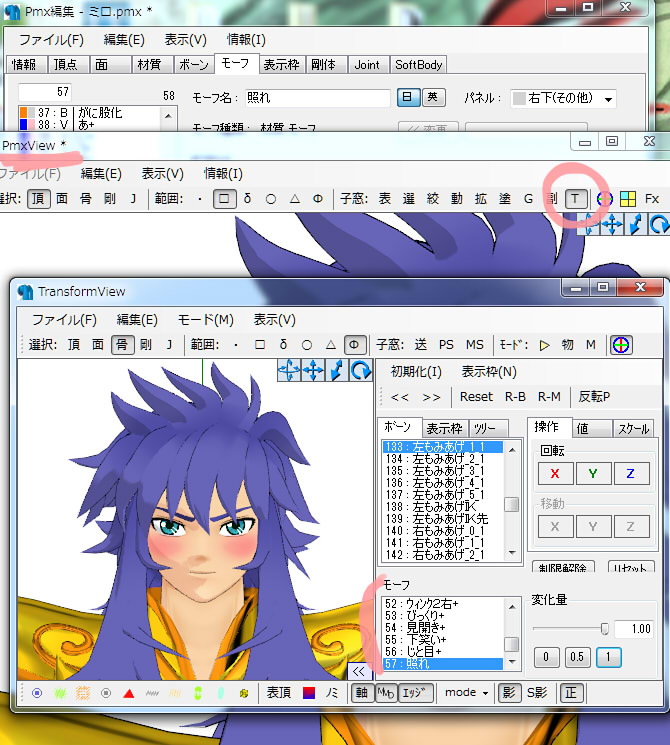This screenshot has width=670, height=745.
Task: Toggle the red triangle display icon
Action: pos(129,693)
